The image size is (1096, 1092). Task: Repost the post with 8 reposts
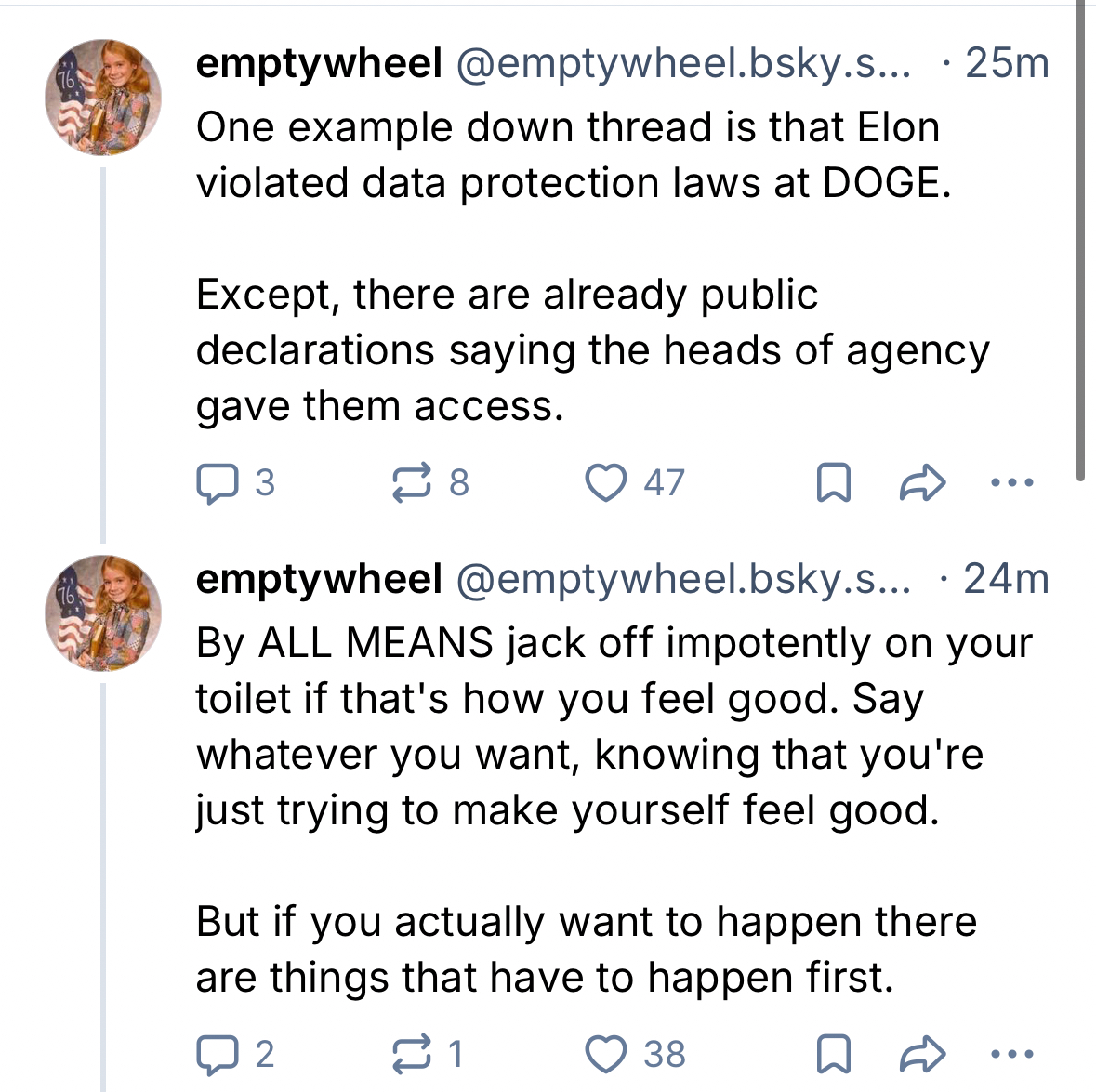point(412,483)
